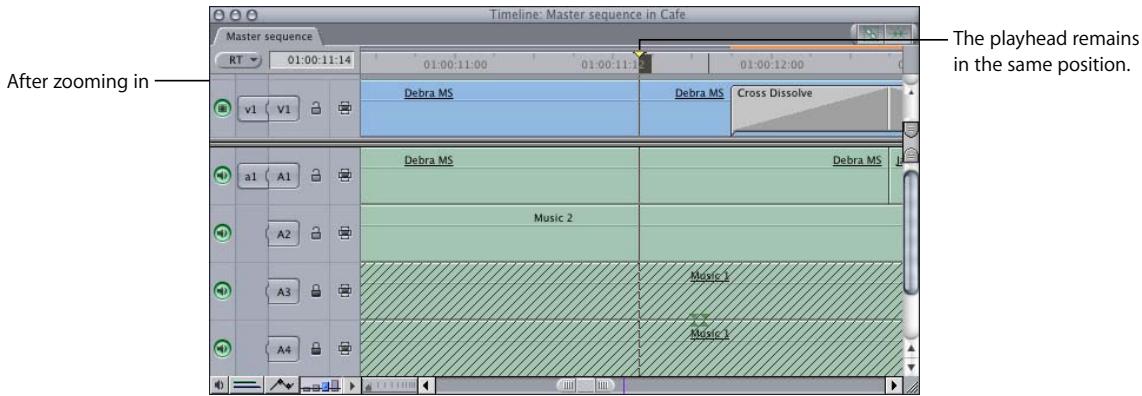This screenshot has height=396, width=1142.
Task: Click the A3 destination control
Action: [284, 291]
